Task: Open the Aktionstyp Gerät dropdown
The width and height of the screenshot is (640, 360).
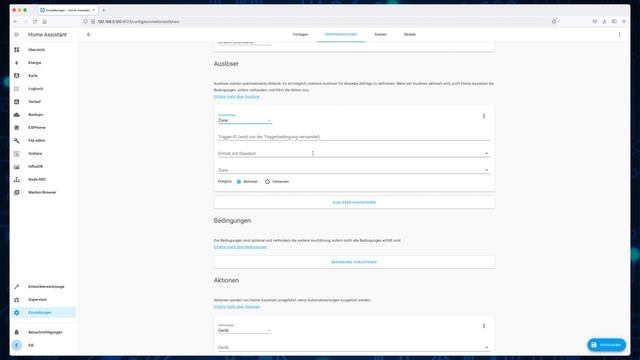Action: (244, 328)
